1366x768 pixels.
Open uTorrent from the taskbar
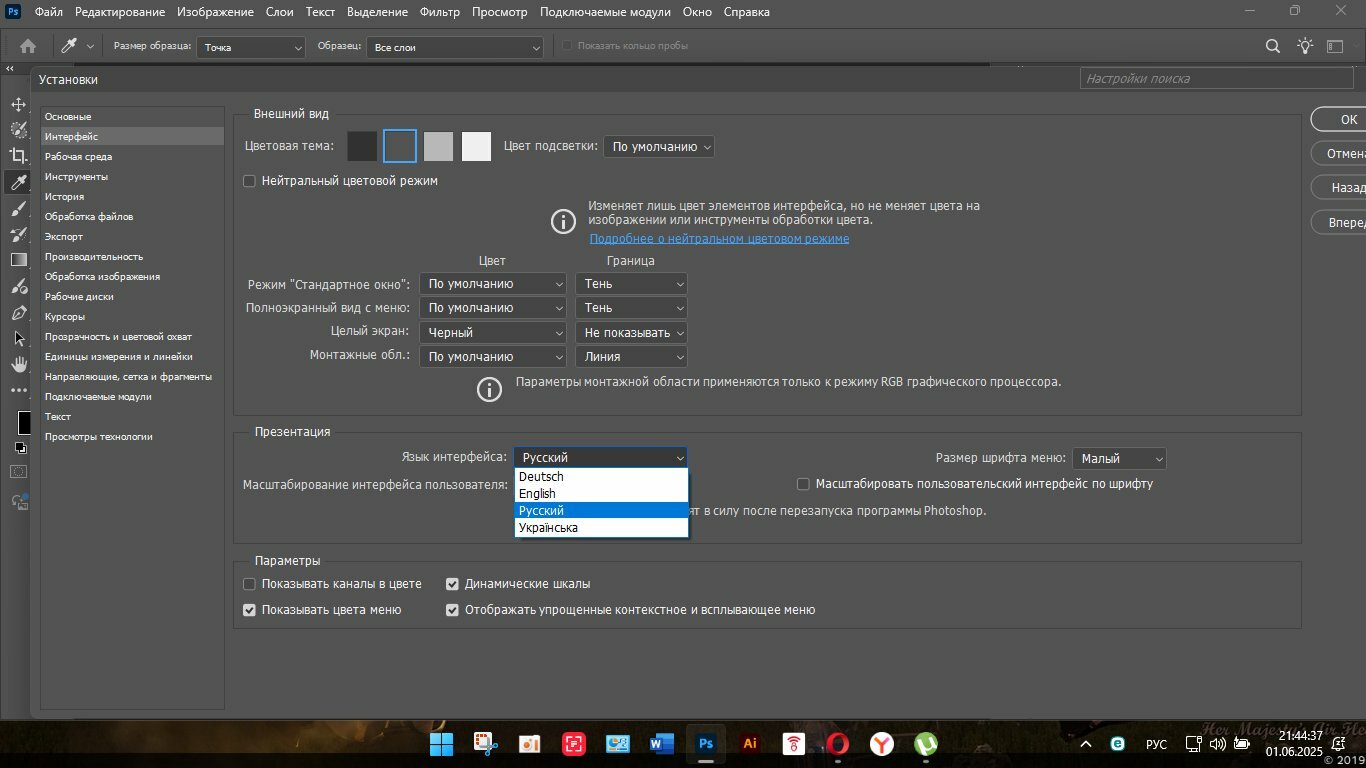(x=926, y=744)
